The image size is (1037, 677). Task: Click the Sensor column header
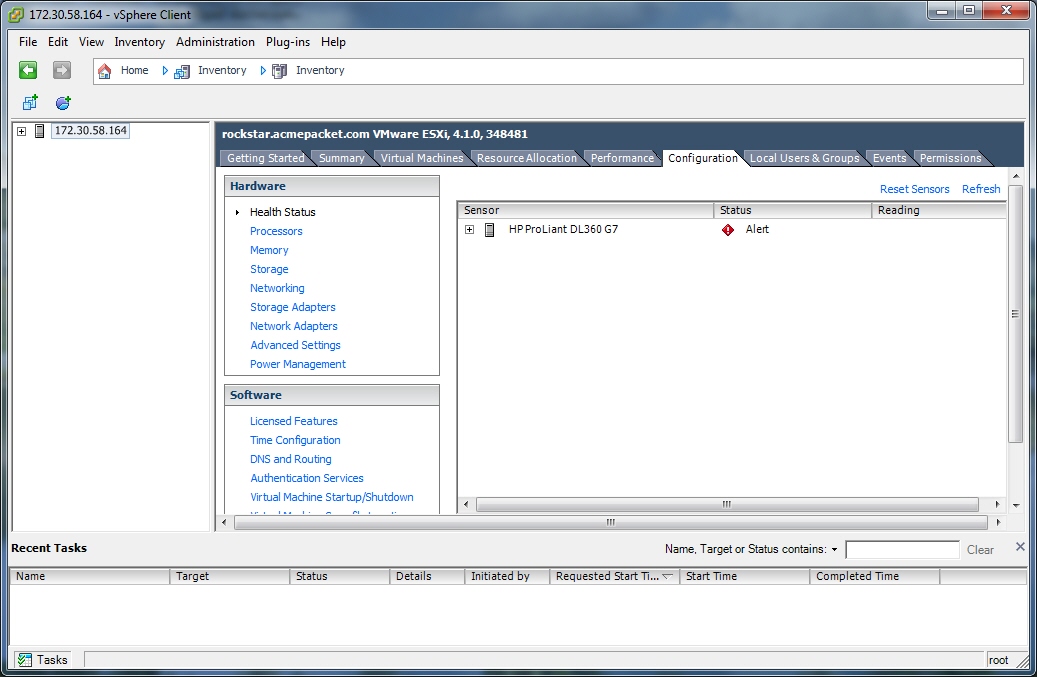[585, 210]
